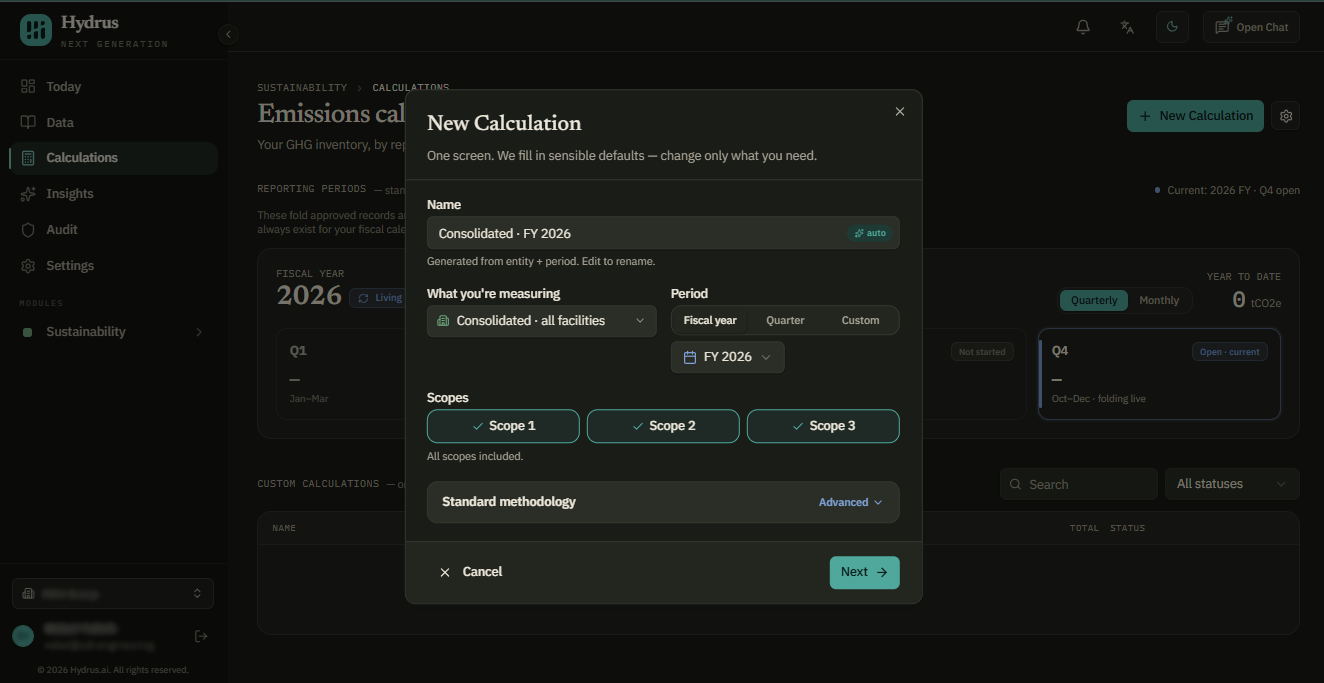Image resolution: width=1324 pixels, height=683 pixels.
Task: Open the notifications bell
Action: pyautogui.click(x=1083, y=27)
